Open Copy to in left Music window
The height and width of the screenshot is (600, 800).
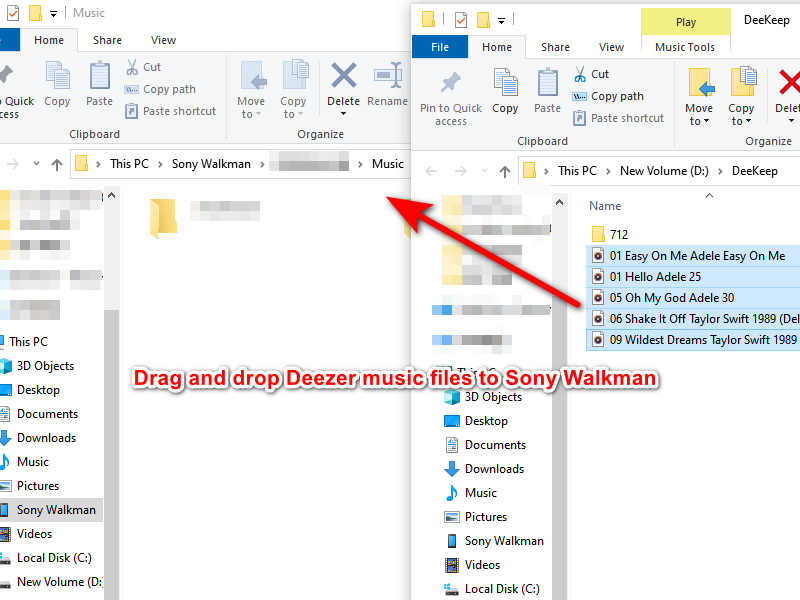(x=293, y=90)
